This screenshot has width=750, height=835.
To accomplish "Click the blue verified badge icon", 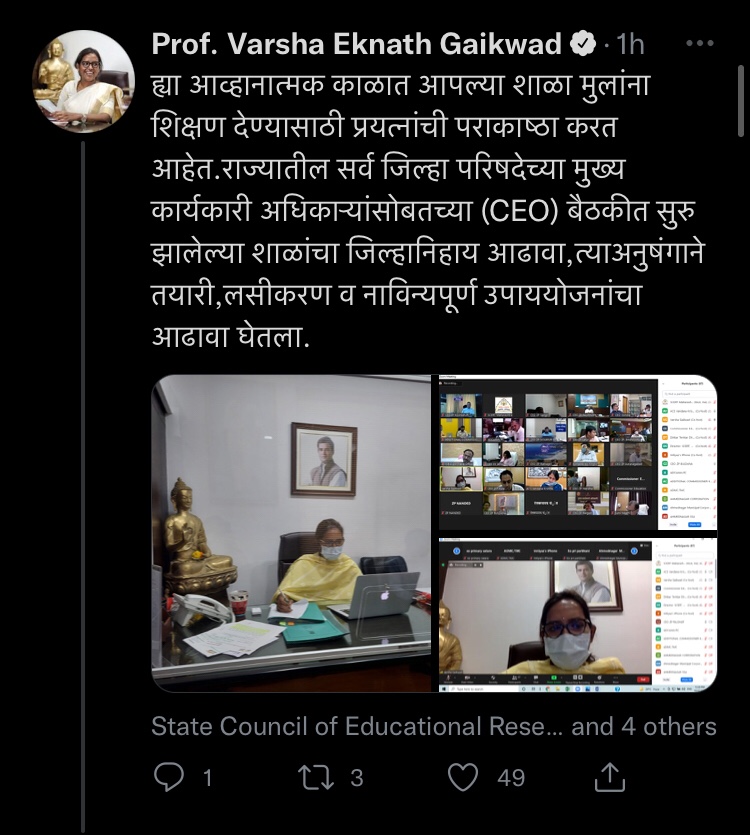I will [x=583, y=44].
